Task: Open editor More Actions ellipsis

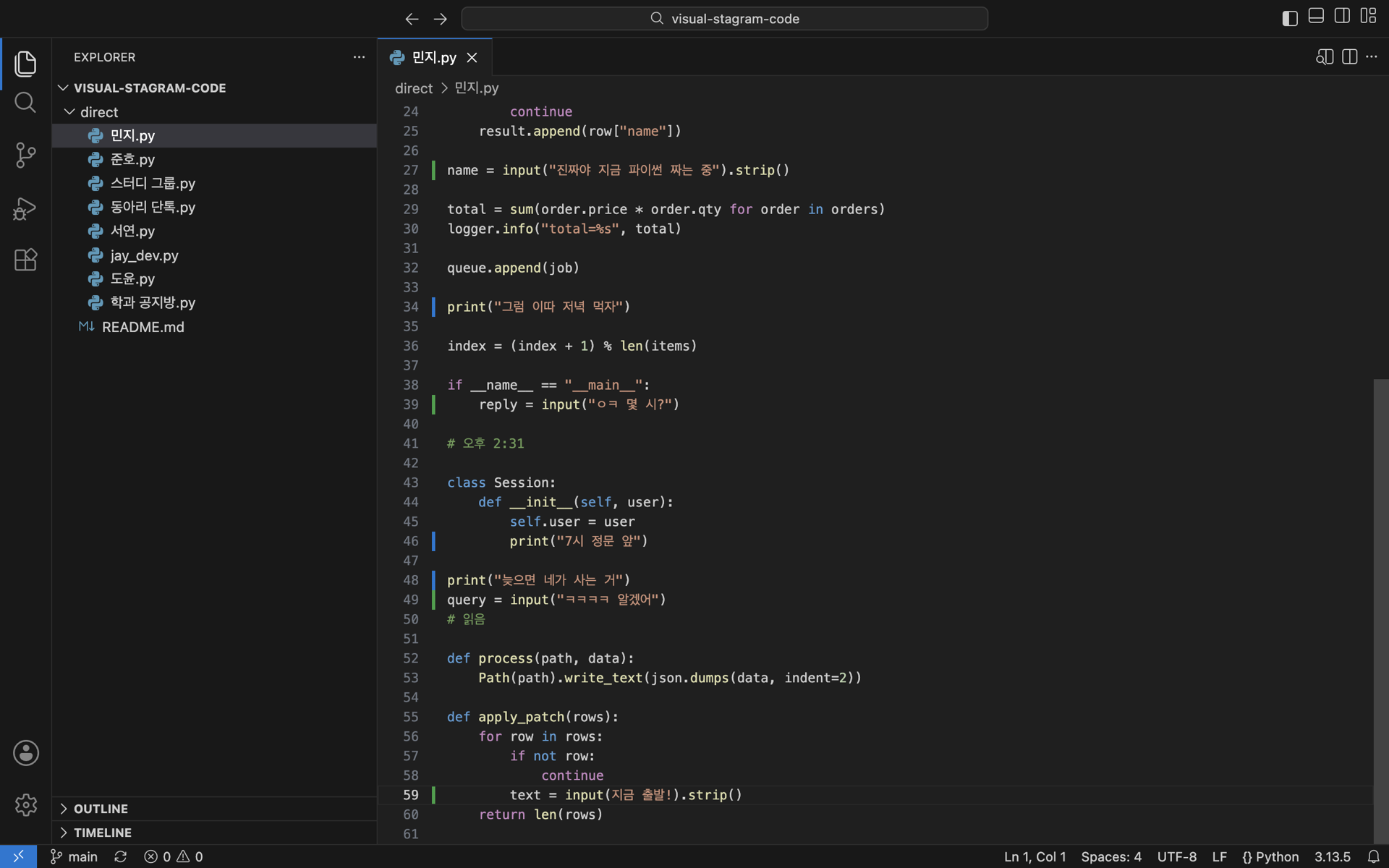Action: (x=1372, y=57)
